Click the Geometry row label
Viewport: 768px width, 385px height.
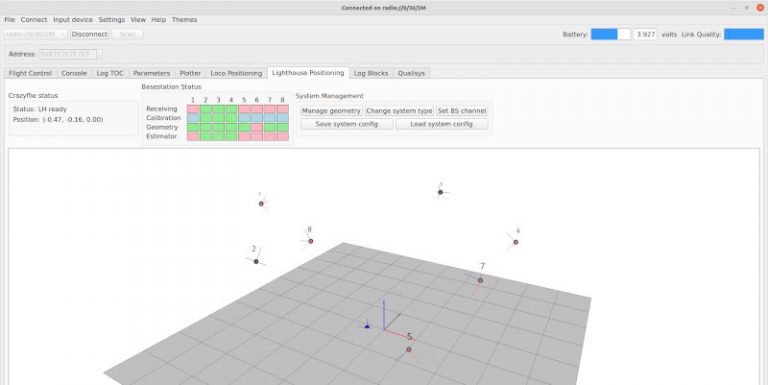pos(162,127)
